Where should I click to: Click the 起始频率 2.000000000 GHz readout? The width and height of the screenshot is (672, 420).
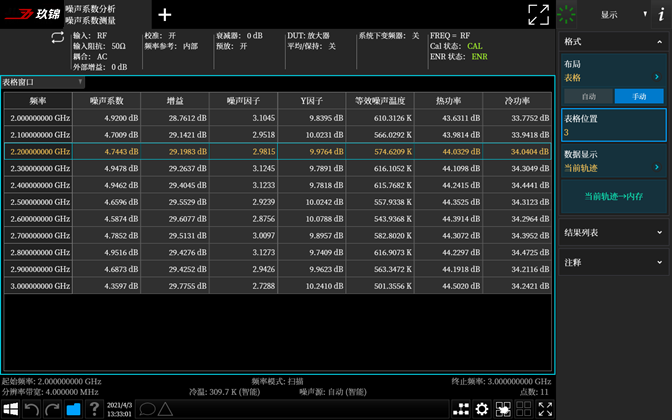point(51,381)
